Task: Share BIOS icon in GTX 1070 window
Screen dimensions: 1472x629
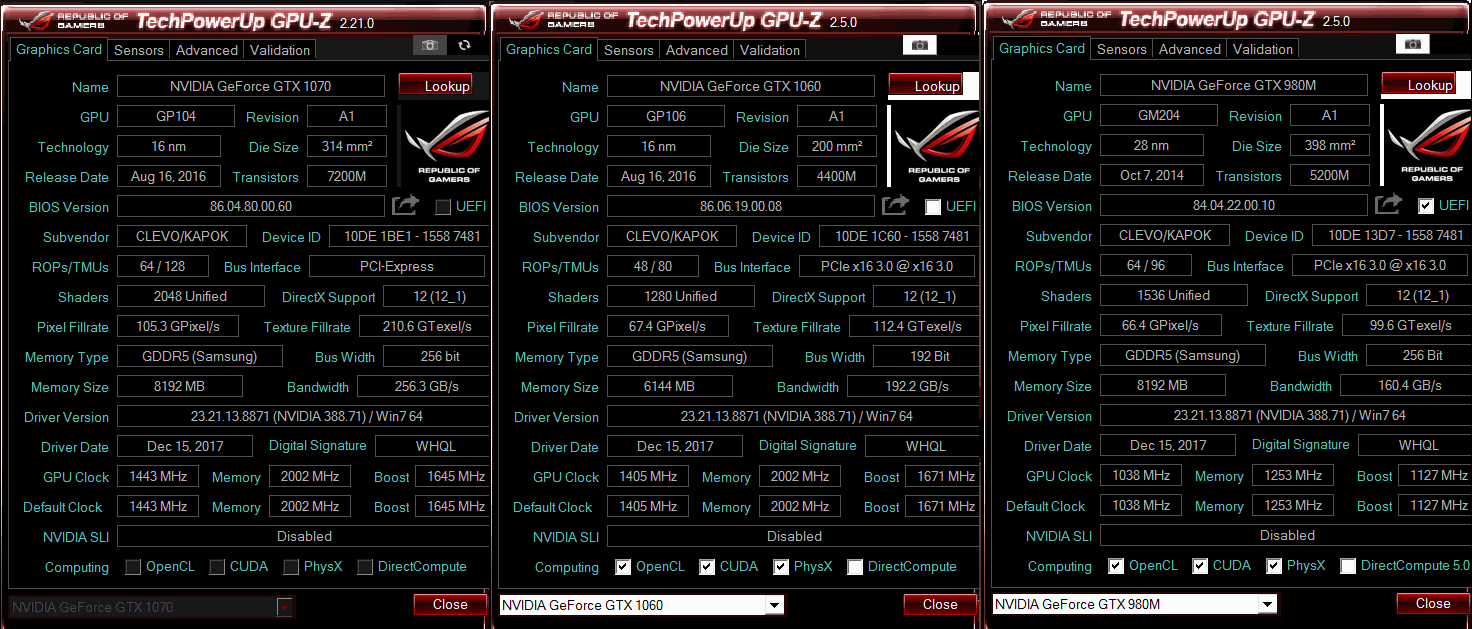Action: 405,206
